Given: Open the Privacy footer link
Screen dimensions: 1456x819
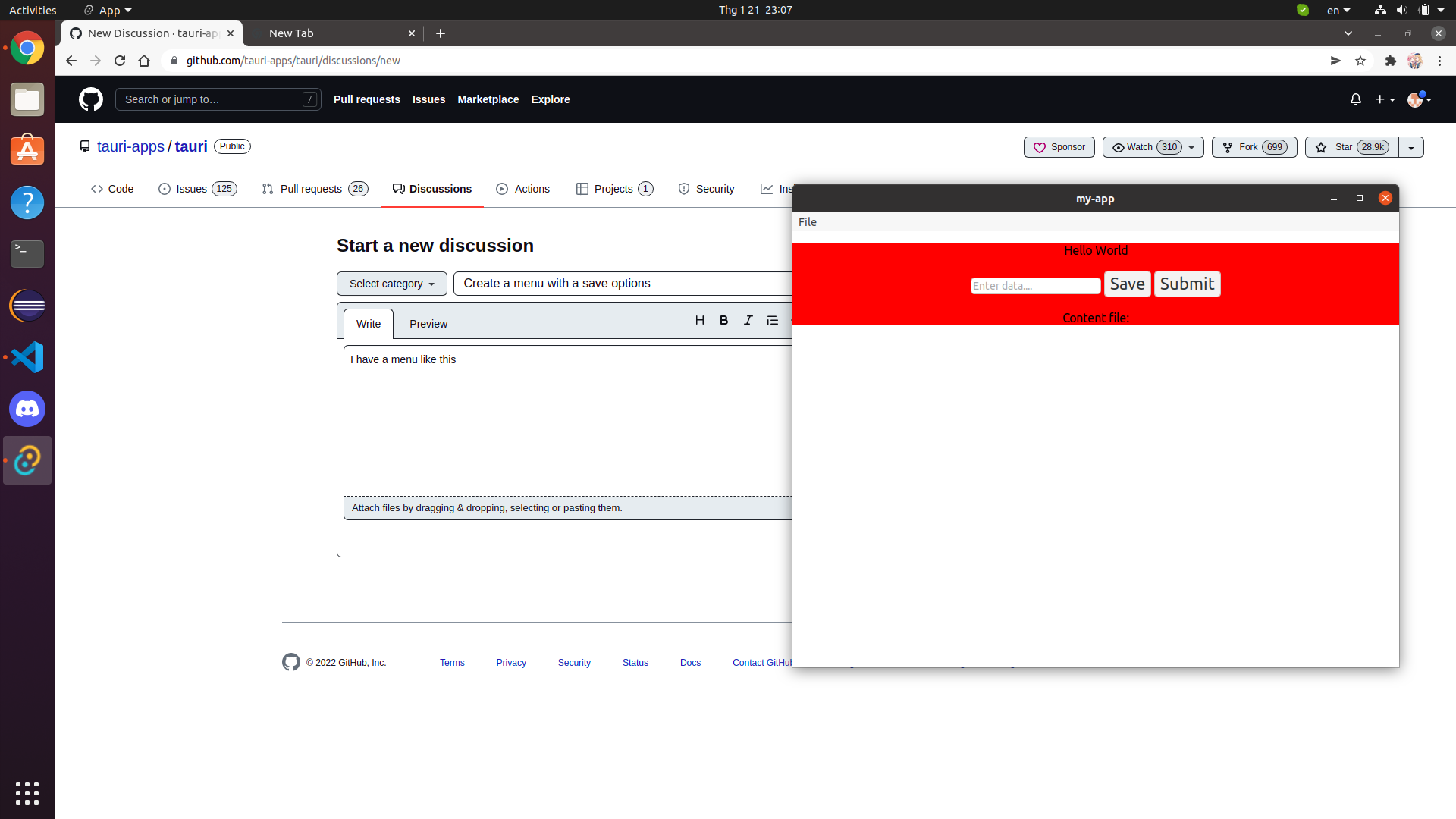Looking at the screenshot, I should click(511, 663).
